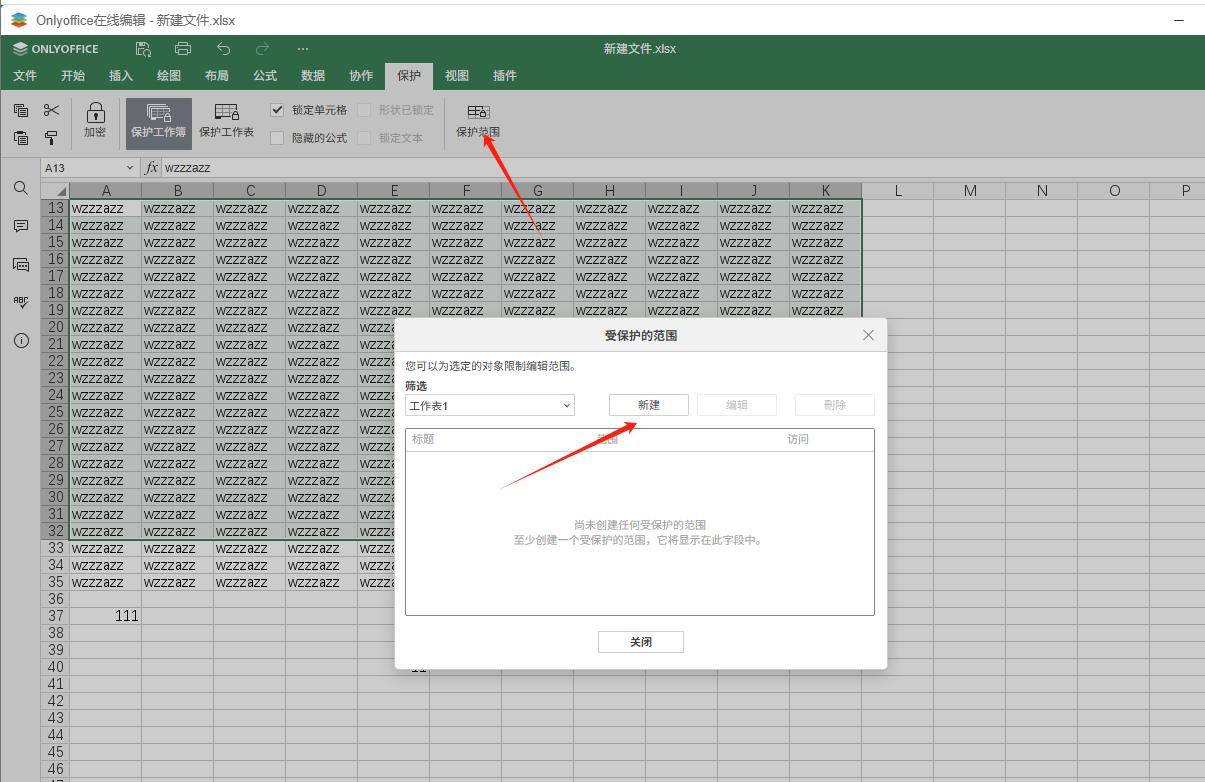Click the 关闭 button in the dialog

click(x=641, y=642)
